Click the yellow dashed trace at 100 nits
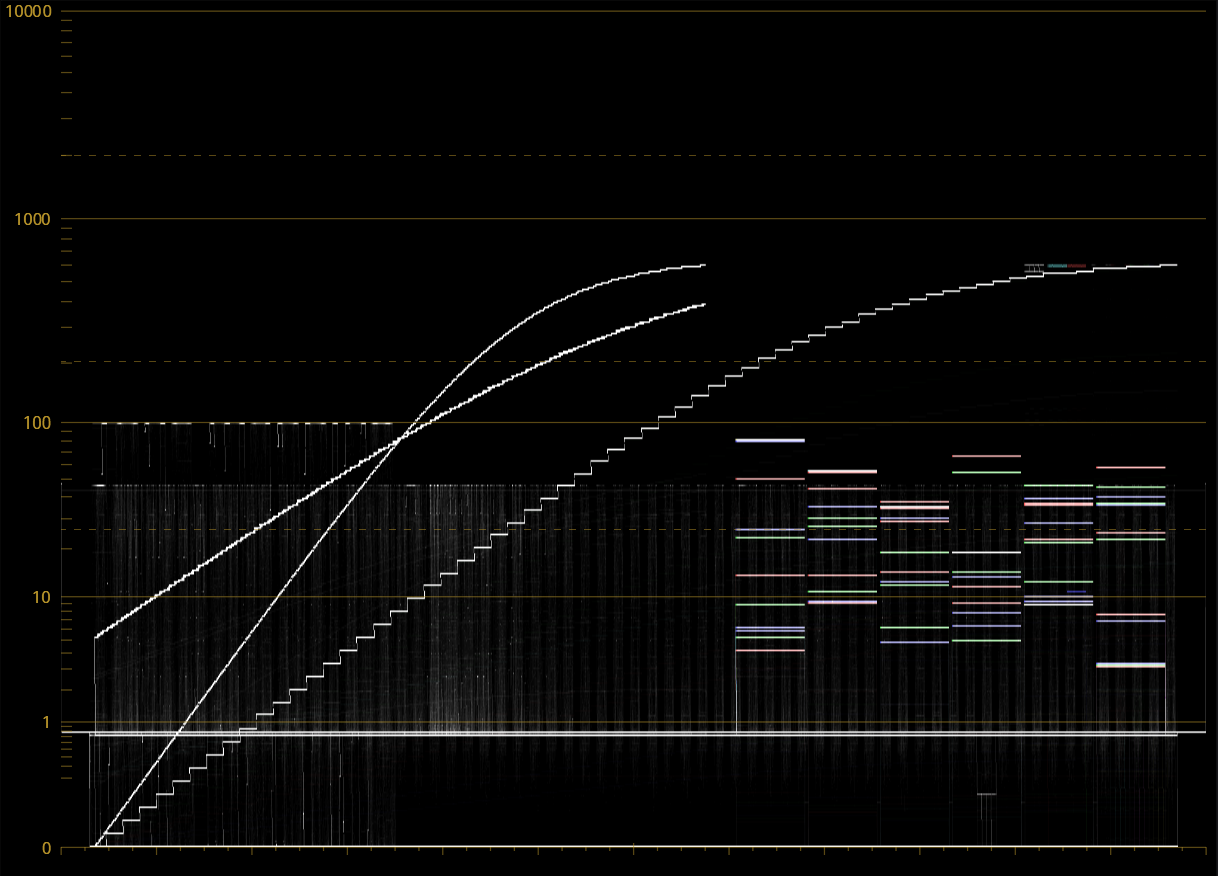 coord(245,423)
